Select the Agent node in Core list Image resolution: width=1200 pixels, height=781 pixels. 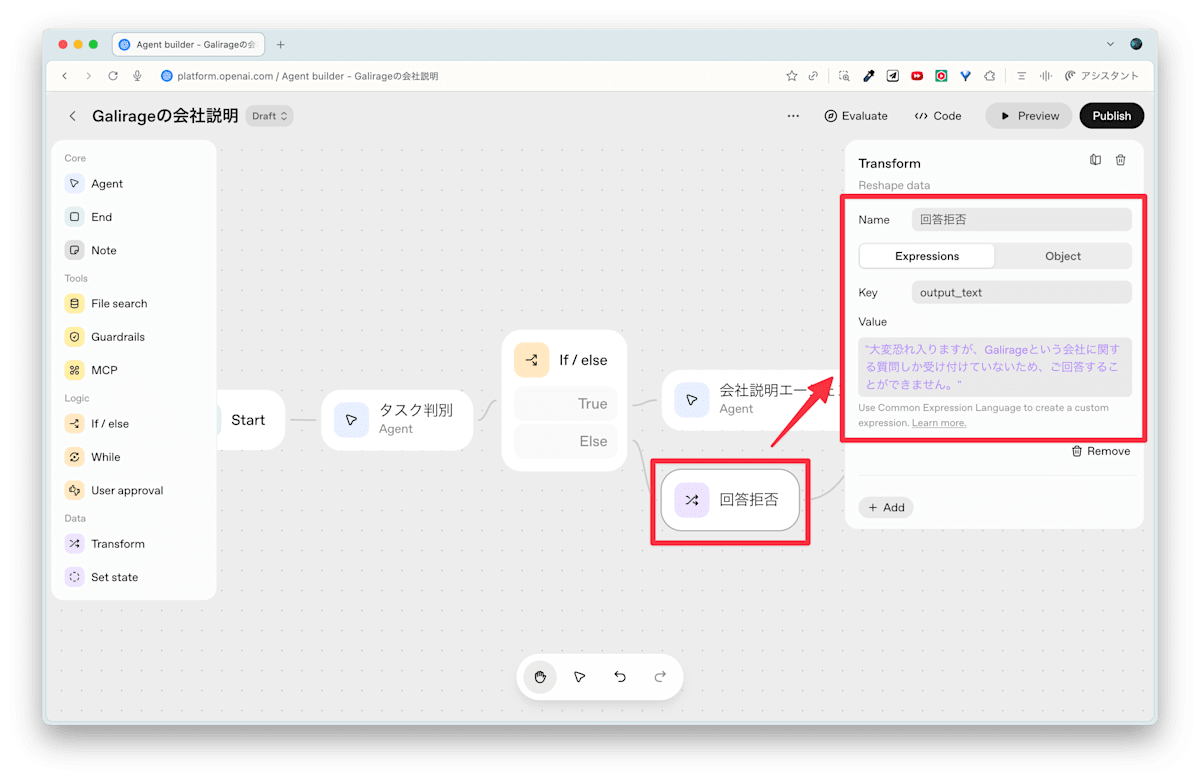point(95,184)
